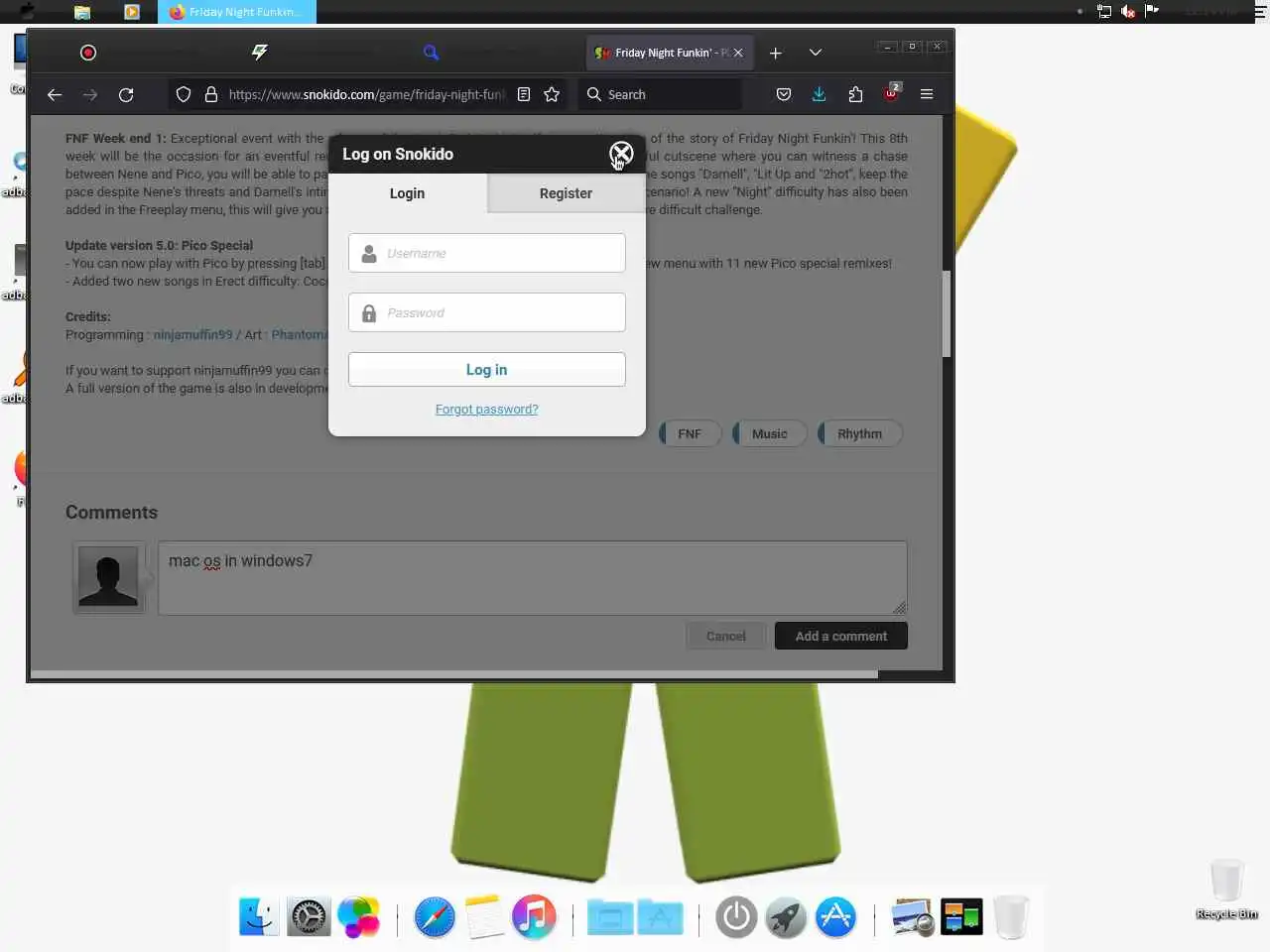1270x952 pixels.
Task: Open the Music tag
Action: (769, 433)
